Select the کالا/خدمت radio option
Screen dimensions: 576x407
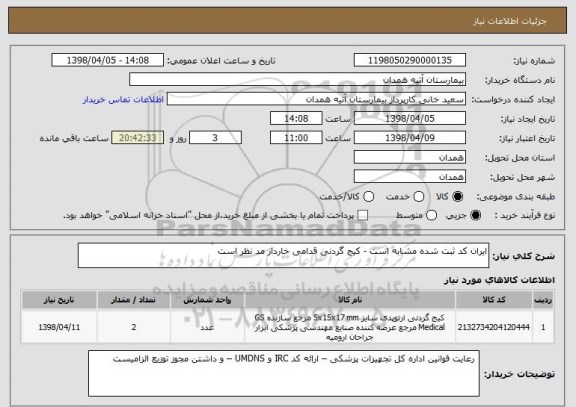point(368,197)
